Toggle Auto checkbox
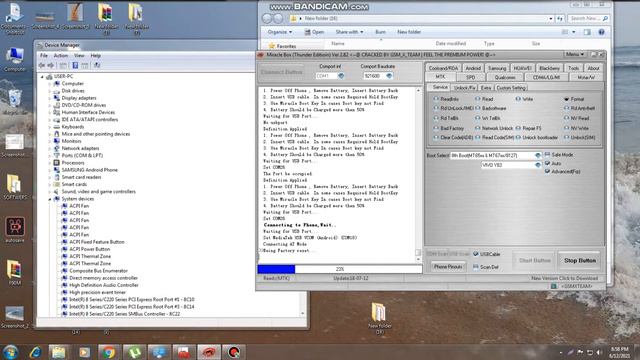 tap(547, 163)
